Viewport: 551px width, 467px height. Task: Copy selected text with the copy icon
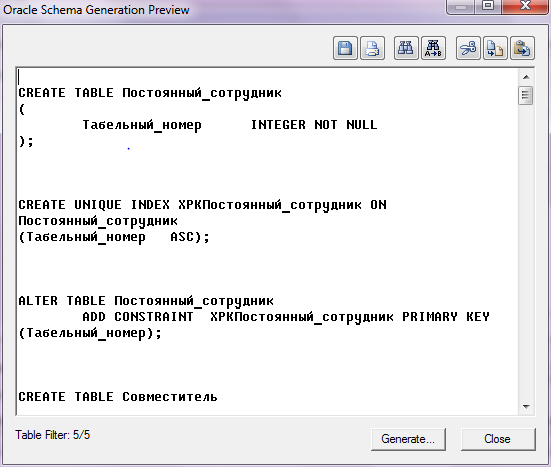pos(495,48)
